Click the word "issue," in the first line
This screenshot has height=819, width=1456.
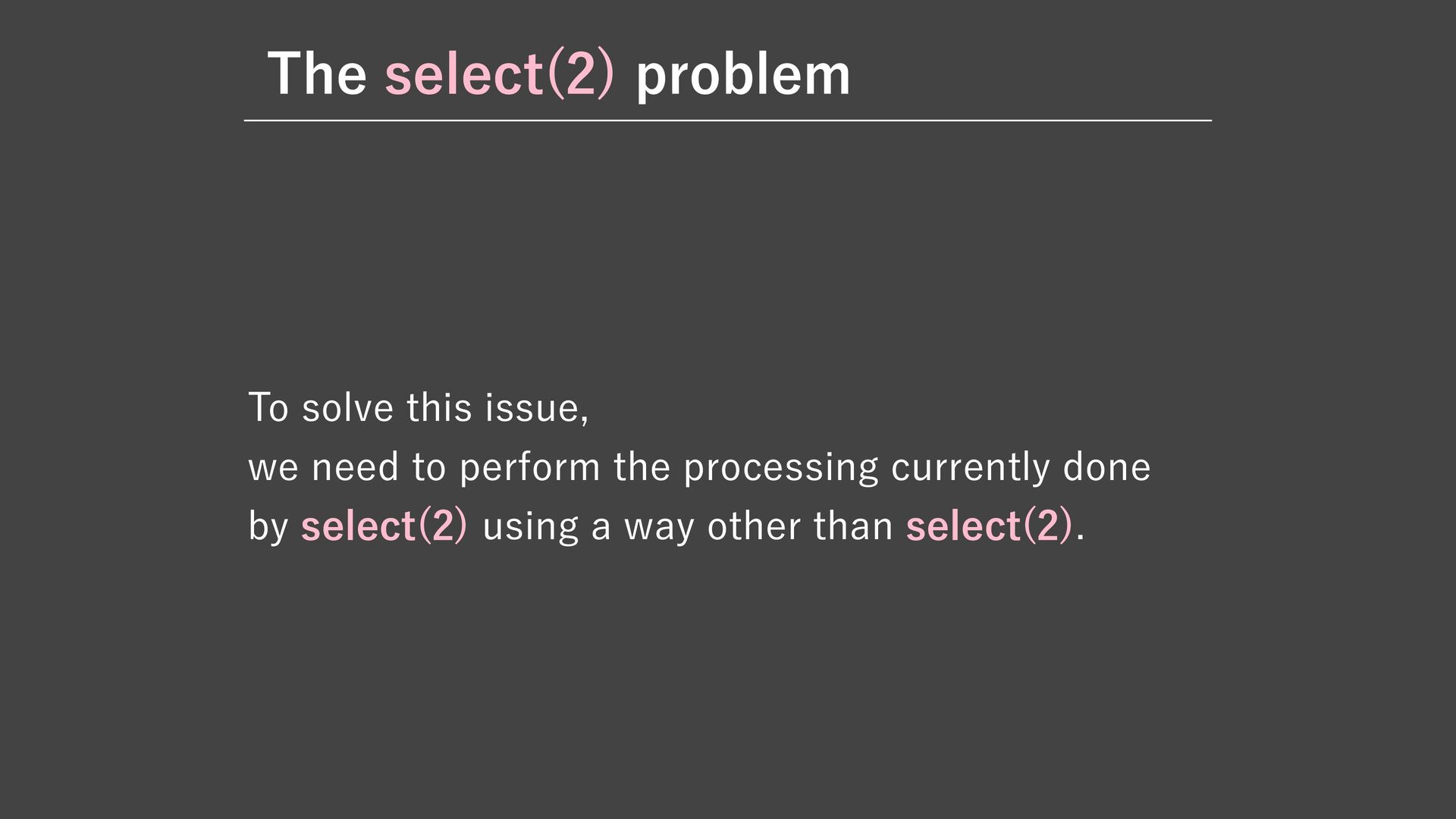pyautogui.click(x=537, y=408)
